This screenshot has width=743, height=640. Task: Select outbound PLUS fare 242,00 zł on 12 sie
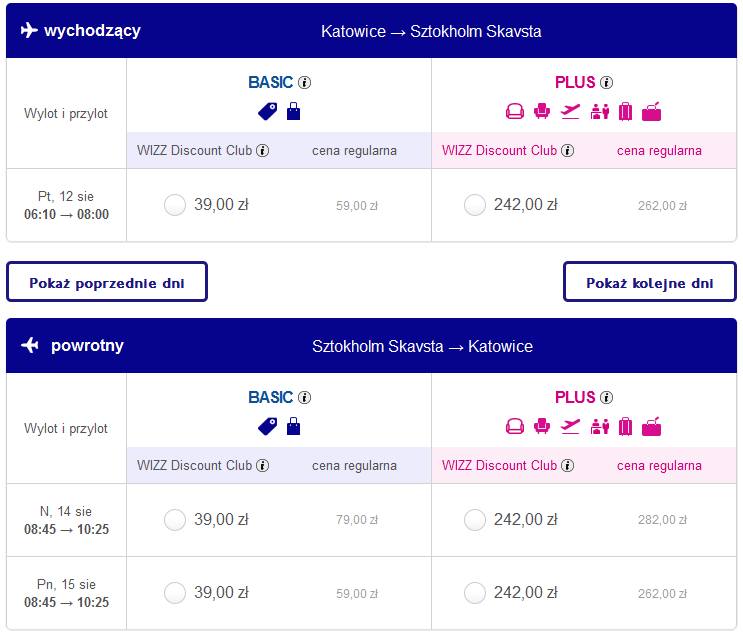click(475, 205)
